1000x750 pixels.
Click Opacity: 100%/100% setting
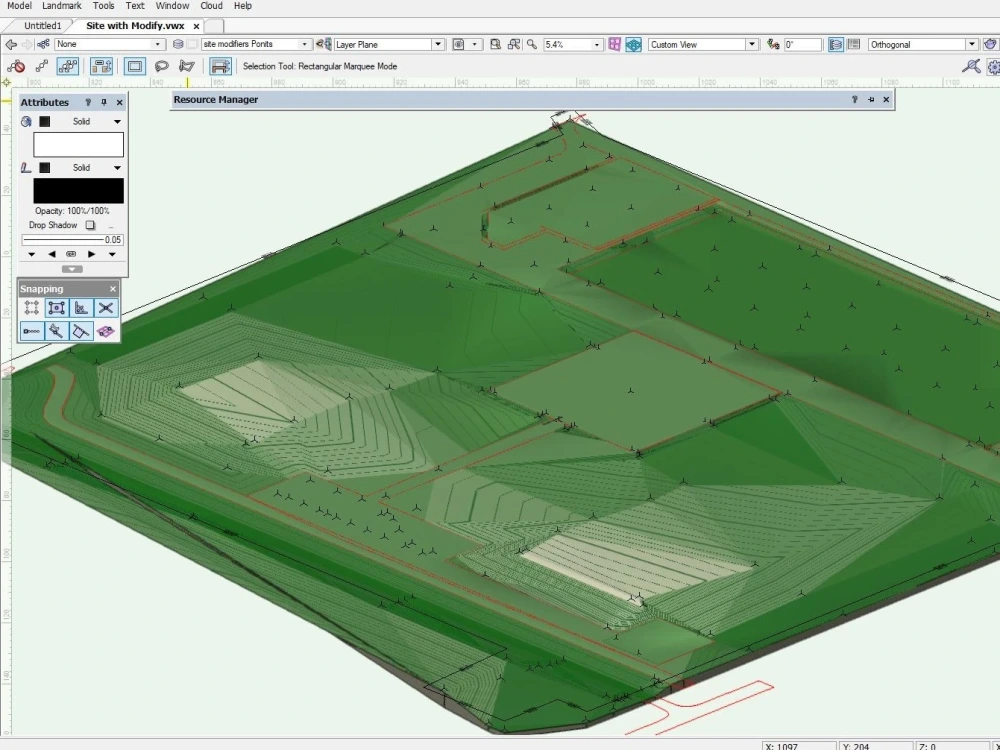coord(72,211)
